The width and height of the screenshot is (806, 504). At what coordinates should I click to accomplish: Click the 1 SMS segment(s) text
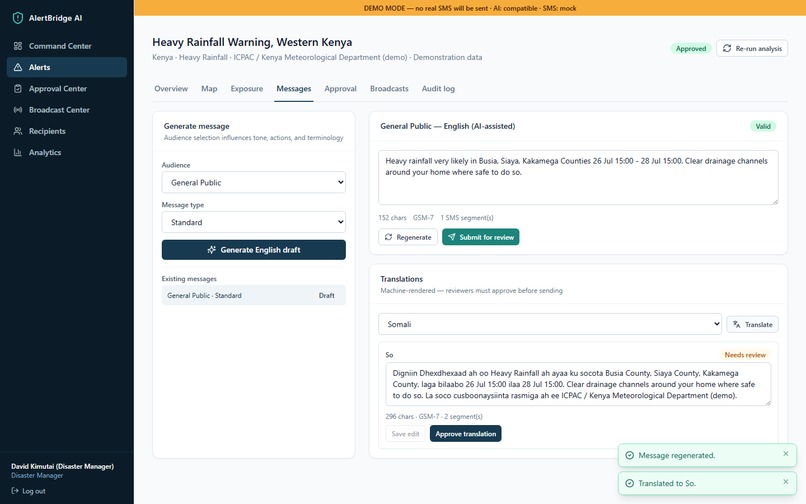[467, 218]
